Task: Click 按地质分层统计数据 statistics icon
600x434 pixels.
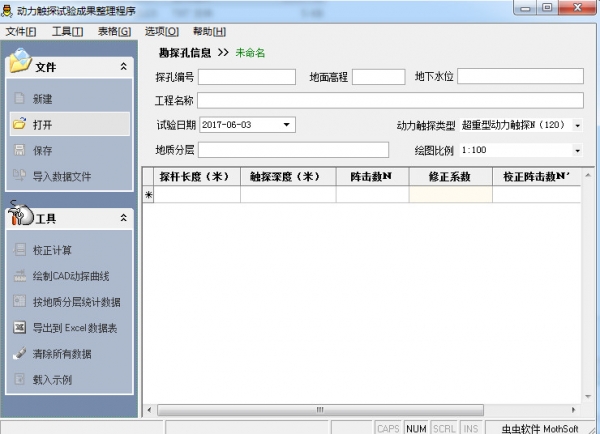Action: point(20,302)
